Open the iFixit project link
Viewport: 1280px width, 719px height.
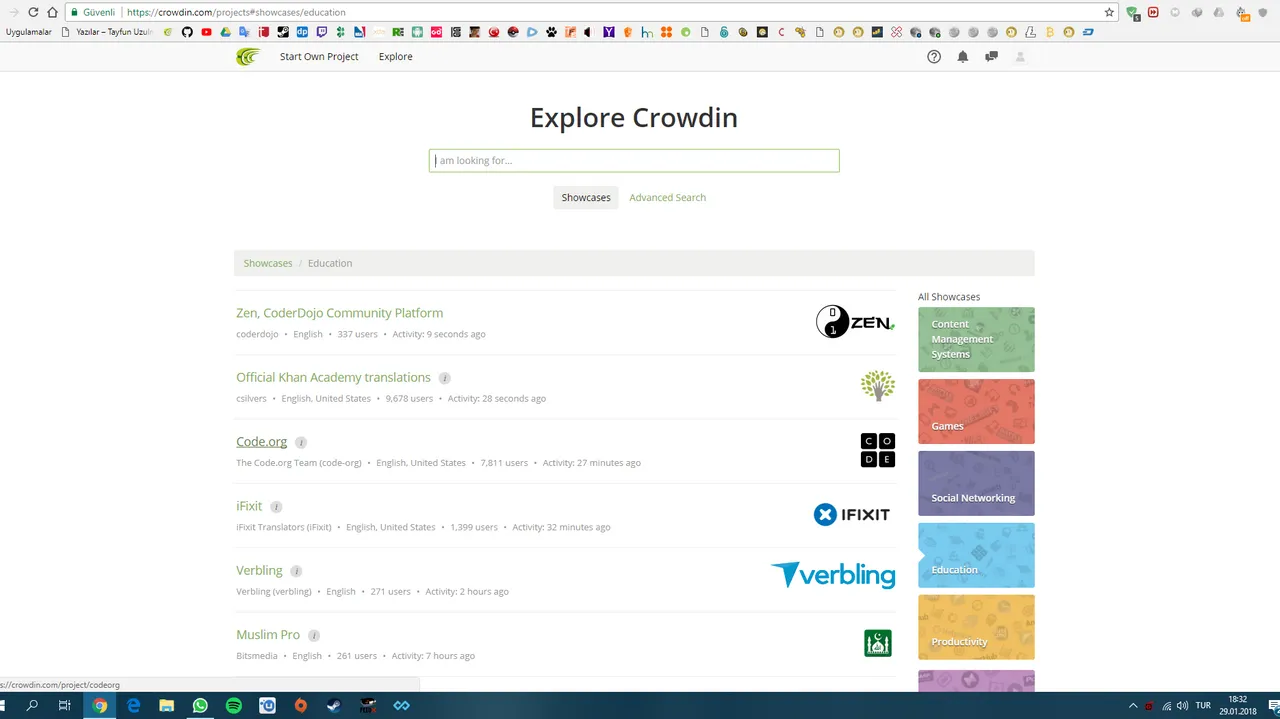(249, 506)
